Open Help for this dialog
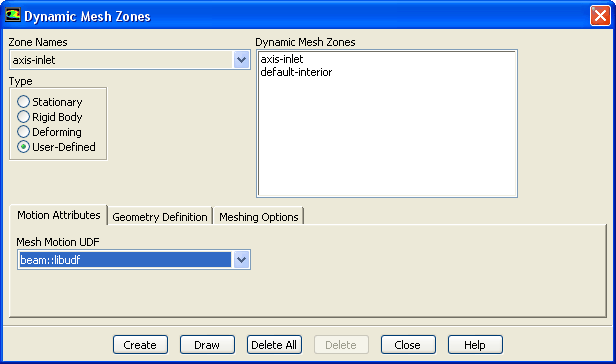This screenshot has width=616, height=364. coord(475,345)
